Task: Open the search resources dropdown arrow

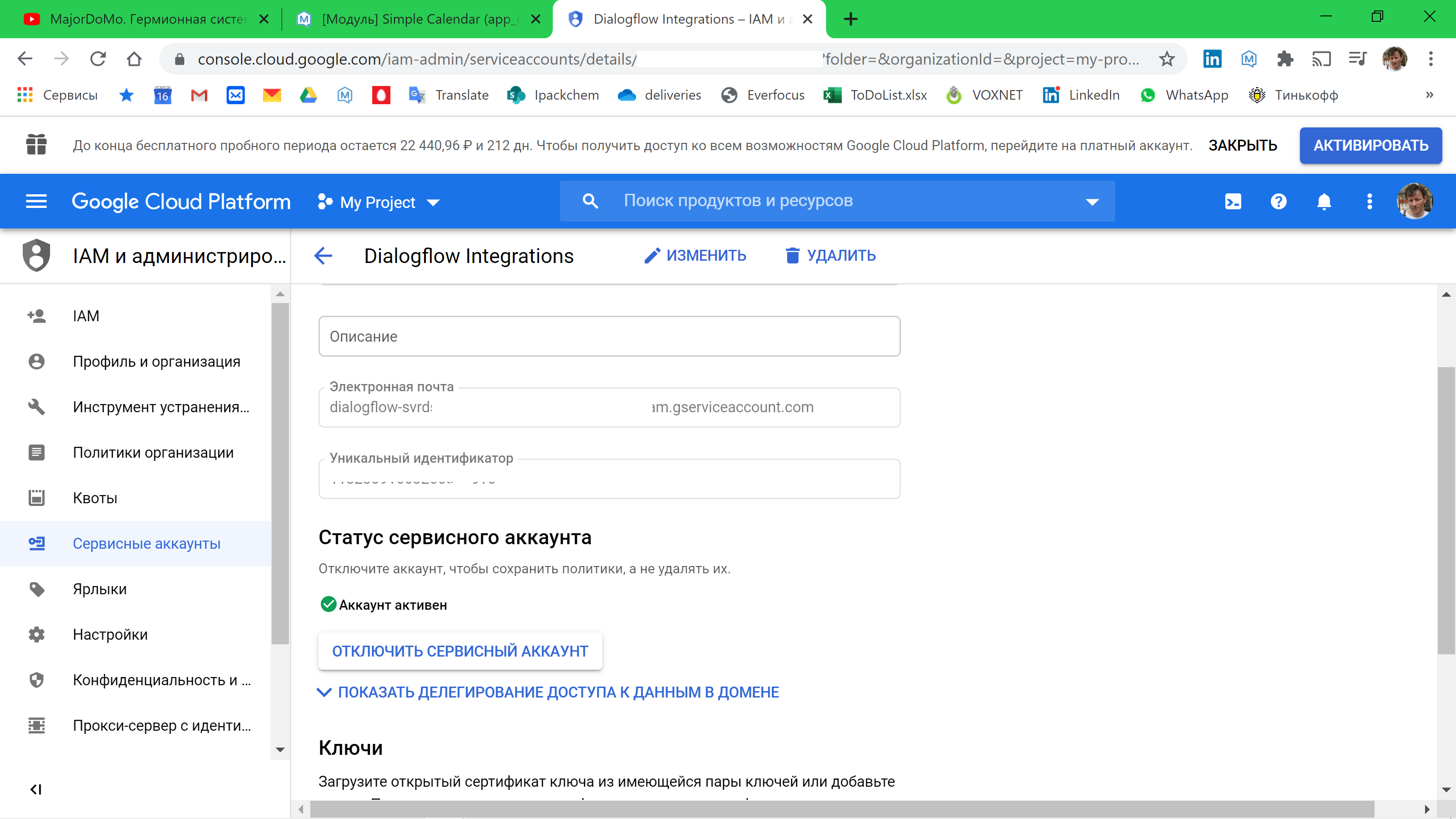Action: (1092, 201)
